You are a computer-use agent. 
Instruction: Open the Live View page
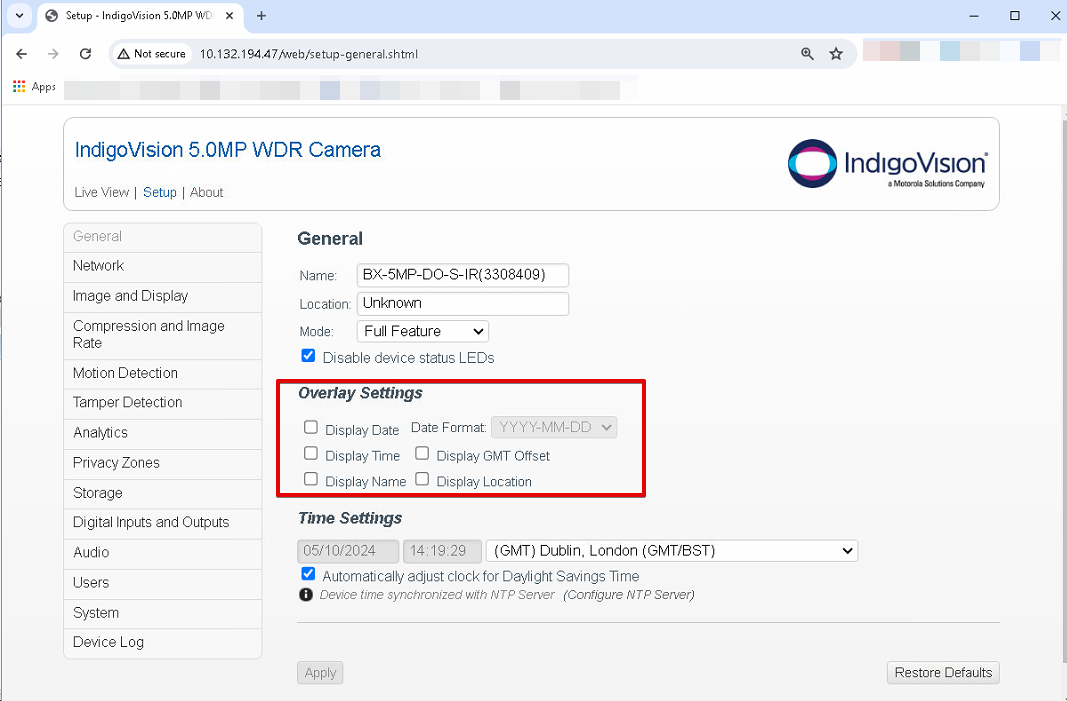[101, 193]
